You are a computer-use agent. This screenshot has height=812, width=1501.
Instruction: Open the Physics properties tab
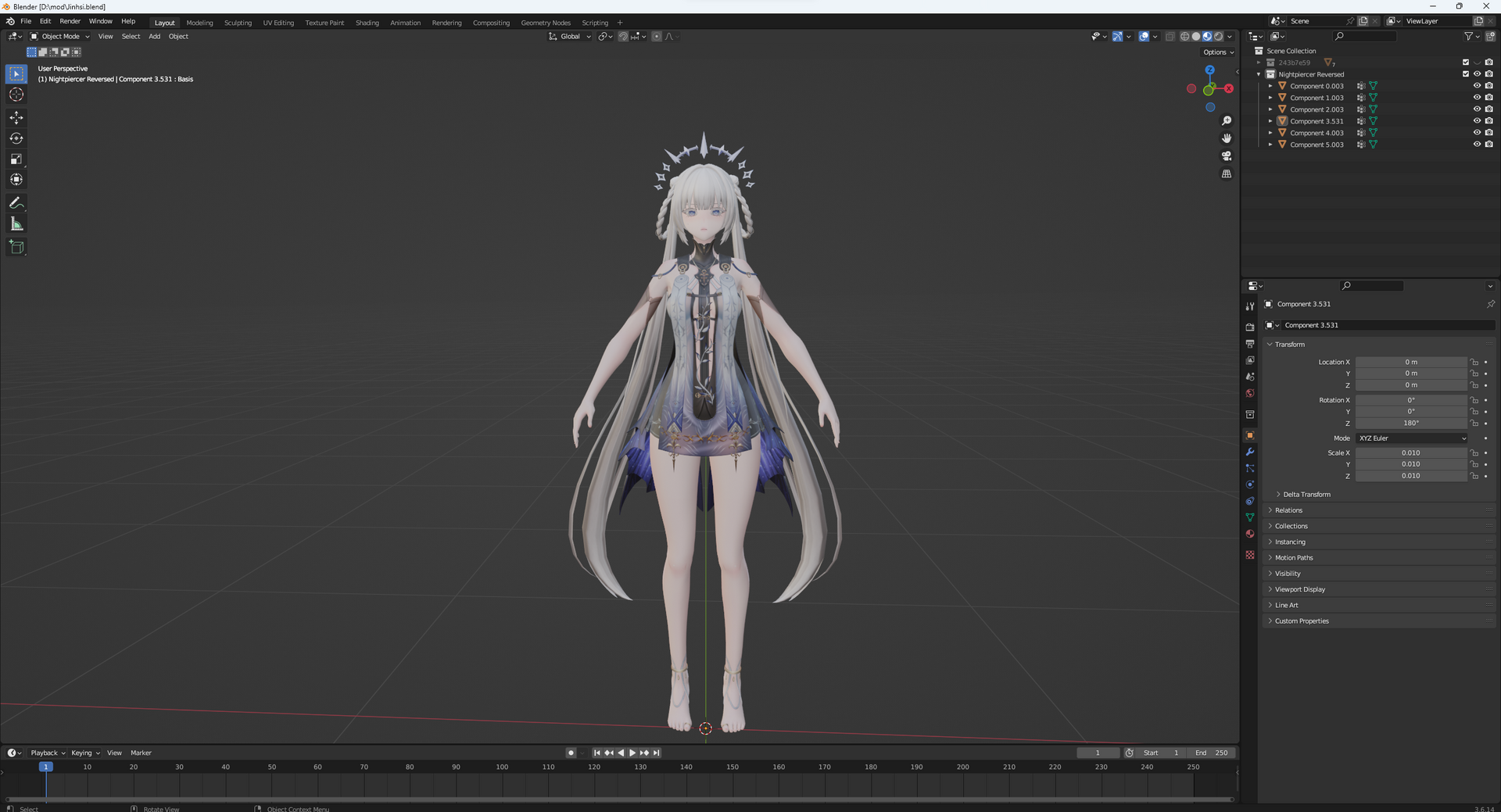(x=1250, y=485)
